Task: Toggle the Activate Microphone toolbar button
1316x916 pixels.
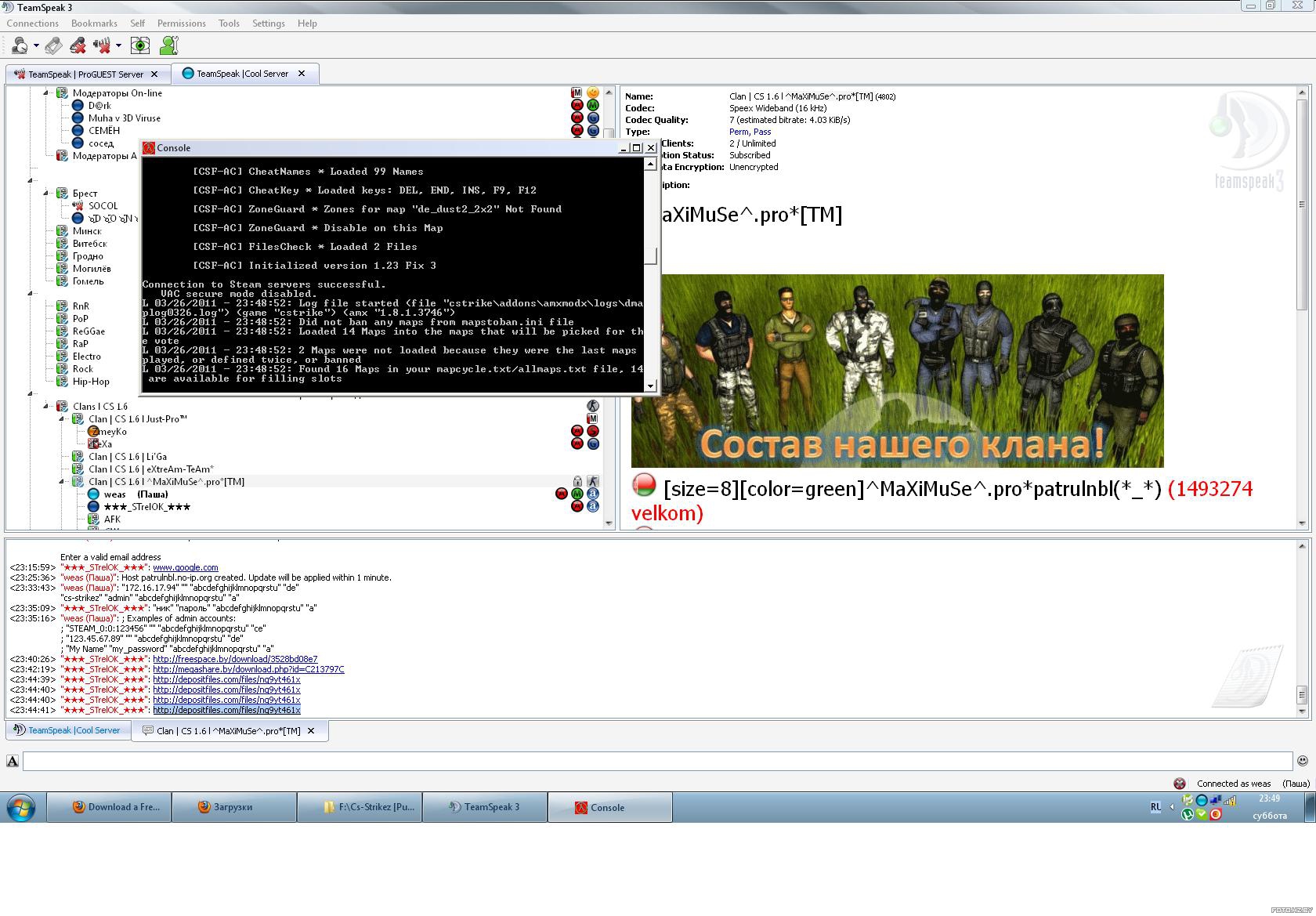Action: tap(53, 46)
